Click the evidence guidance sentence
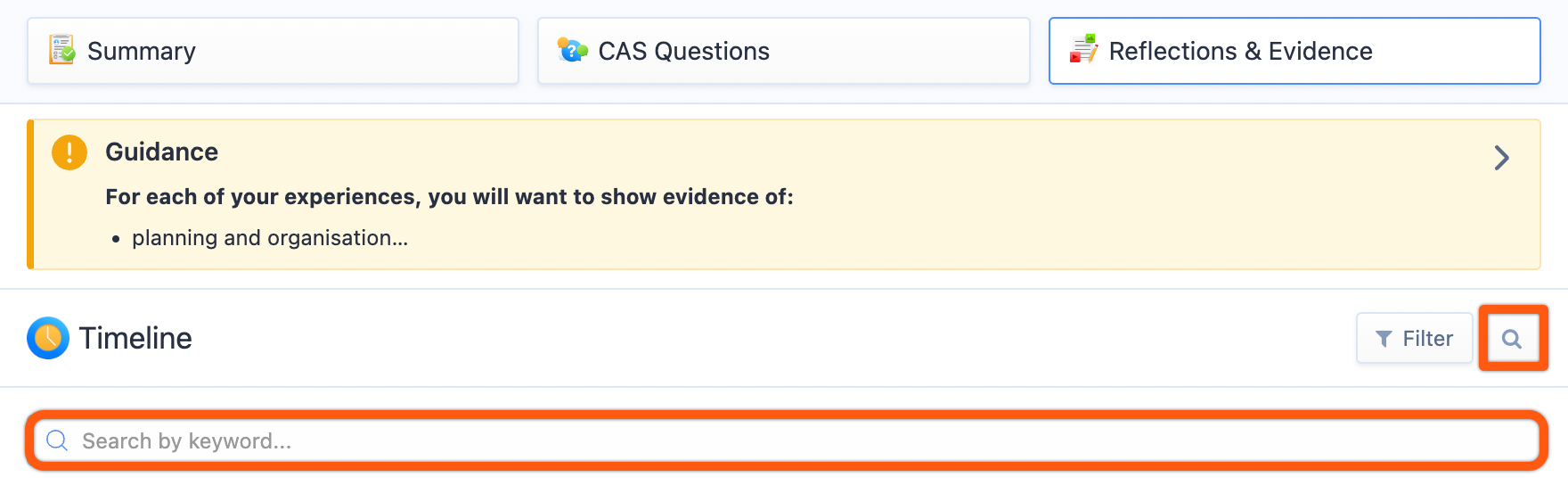Screen dimensions: 1568x485 [x=449, y=197]
